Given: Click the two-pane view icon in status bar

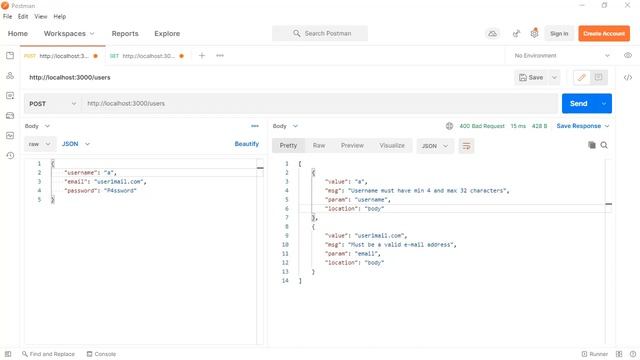Looking at the screenshot, I should pos(619,354).
